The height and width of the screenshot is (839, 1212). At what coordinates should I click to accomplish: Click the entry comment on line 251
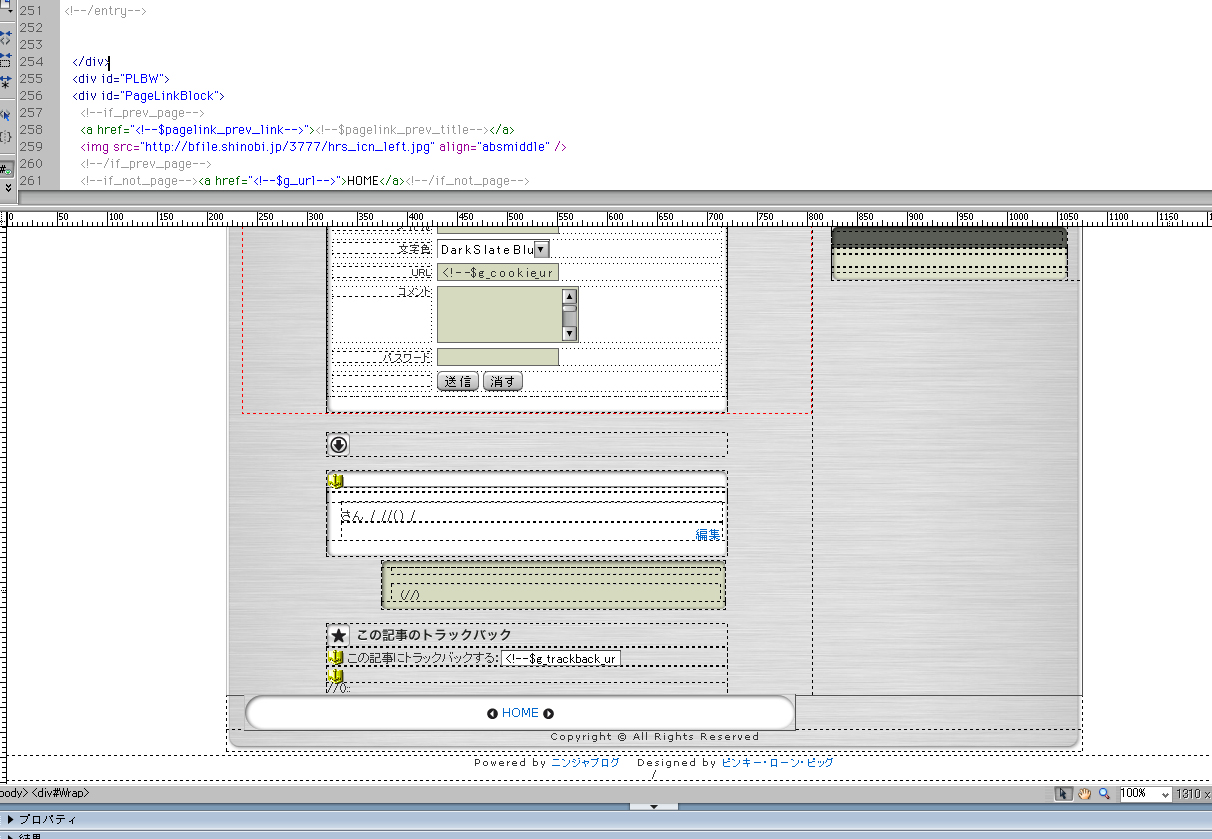[105, 10]
